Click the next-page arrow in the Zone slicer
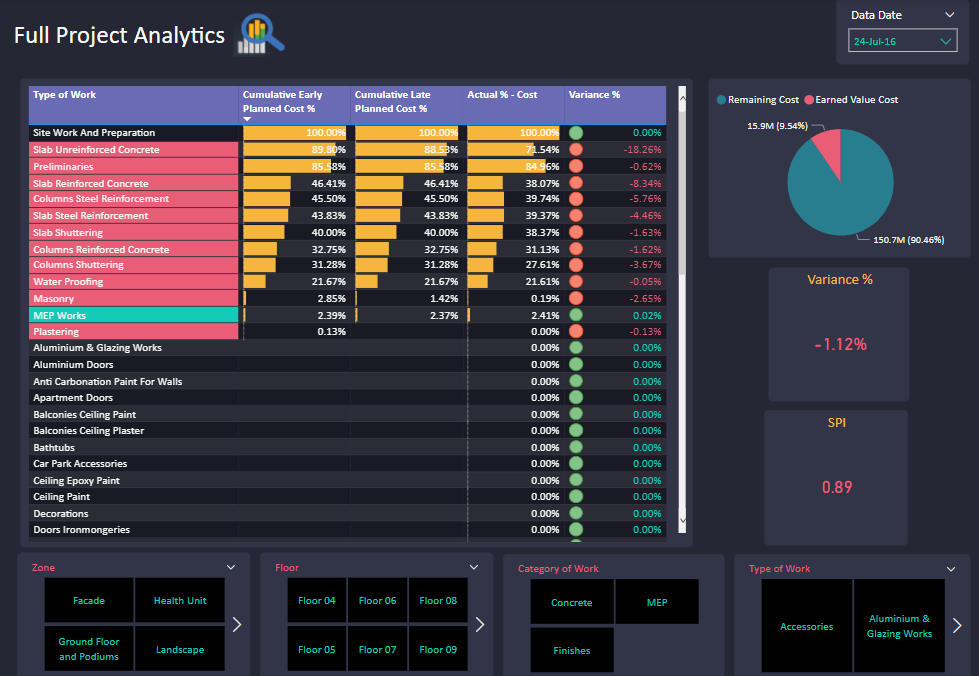This screenshot has height=676, width=979. (237, 624)
